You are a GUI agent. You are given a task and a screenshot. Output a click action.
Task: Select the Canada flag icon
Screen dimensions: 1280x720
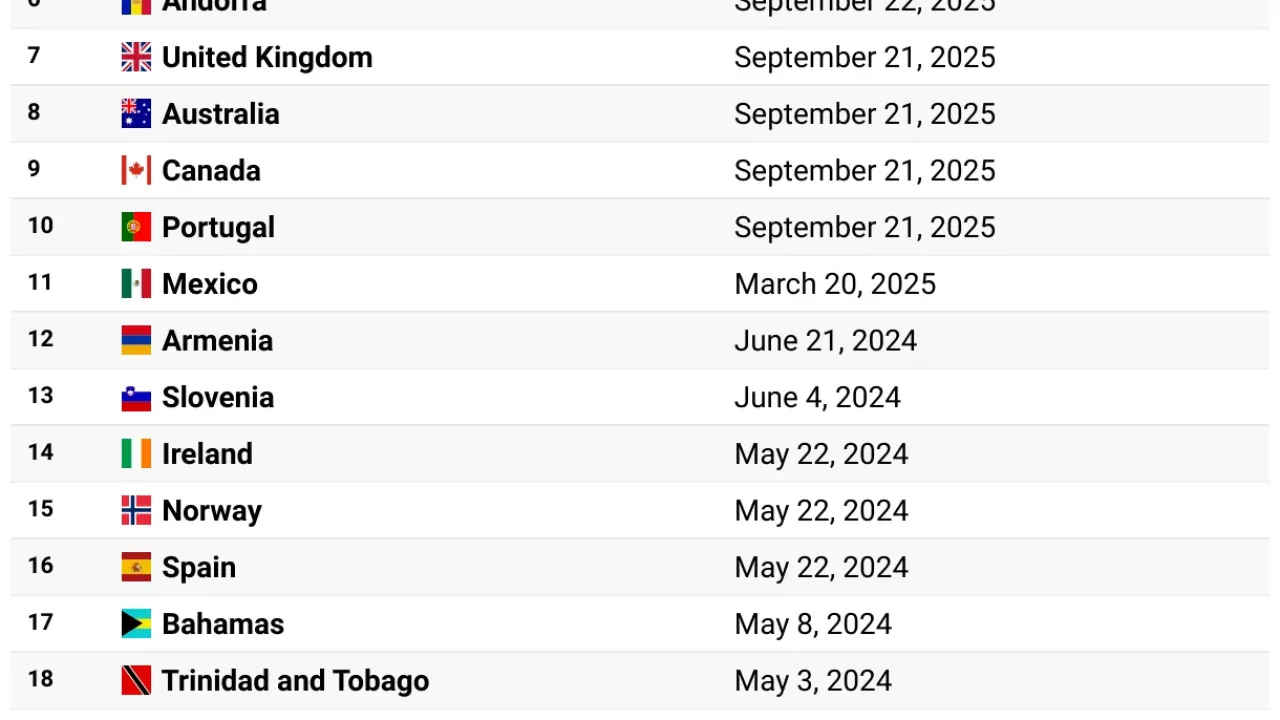click(136, 170)
